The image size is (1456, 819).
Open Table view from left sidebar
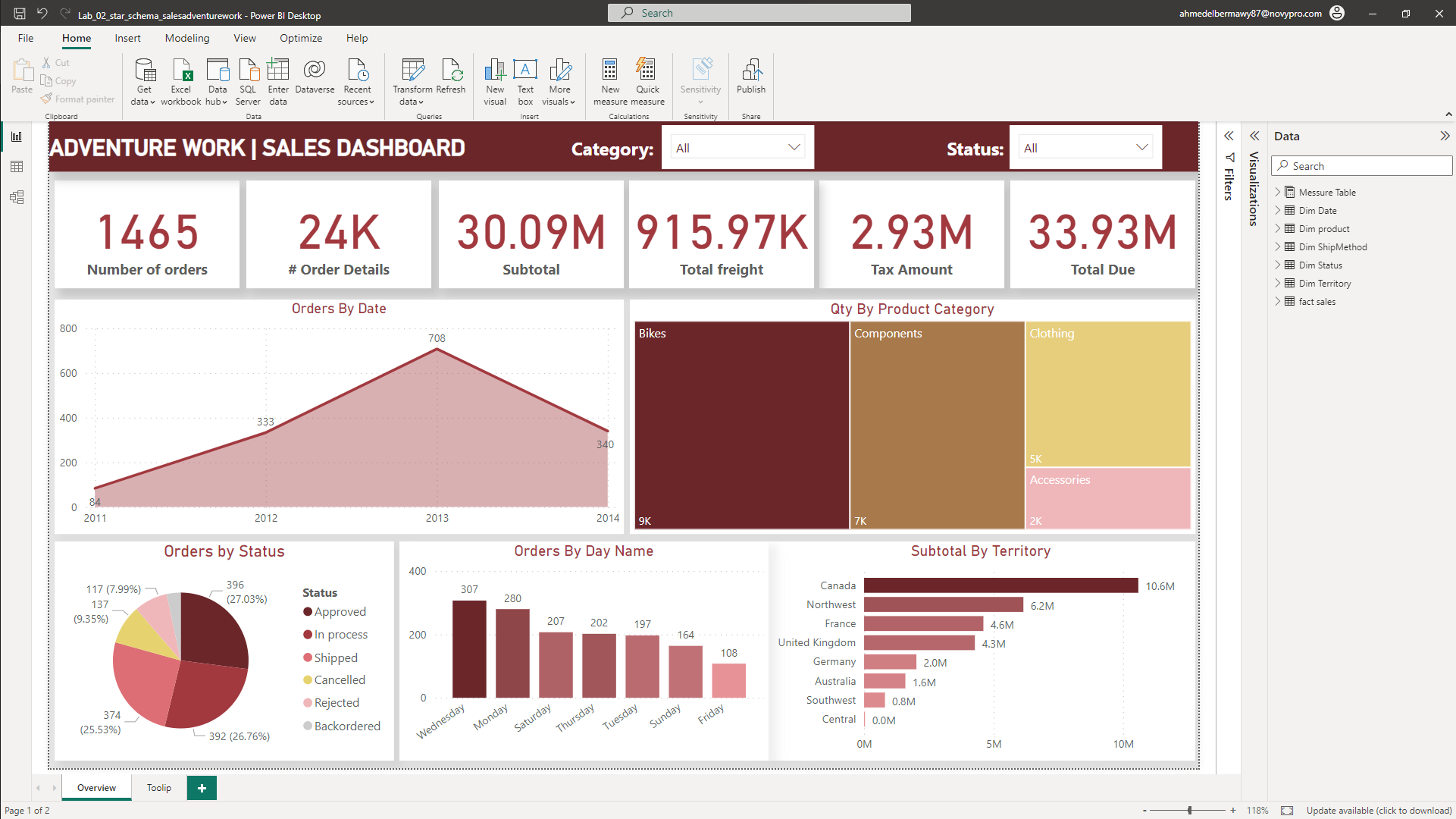coord(17,167)
